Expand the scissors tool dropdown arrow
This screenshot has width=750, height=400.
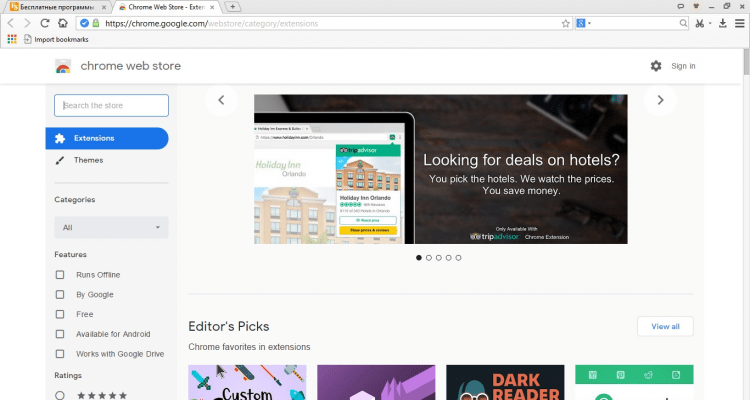click(709, 23)
